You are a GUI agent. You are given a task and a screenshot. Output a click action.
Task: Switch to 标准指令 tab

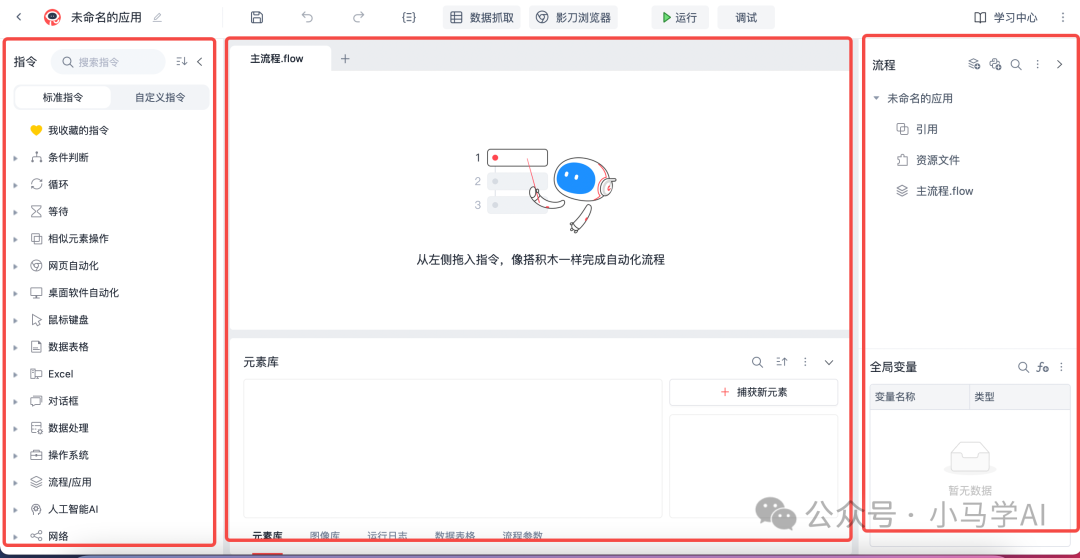[x=63, y=97]
